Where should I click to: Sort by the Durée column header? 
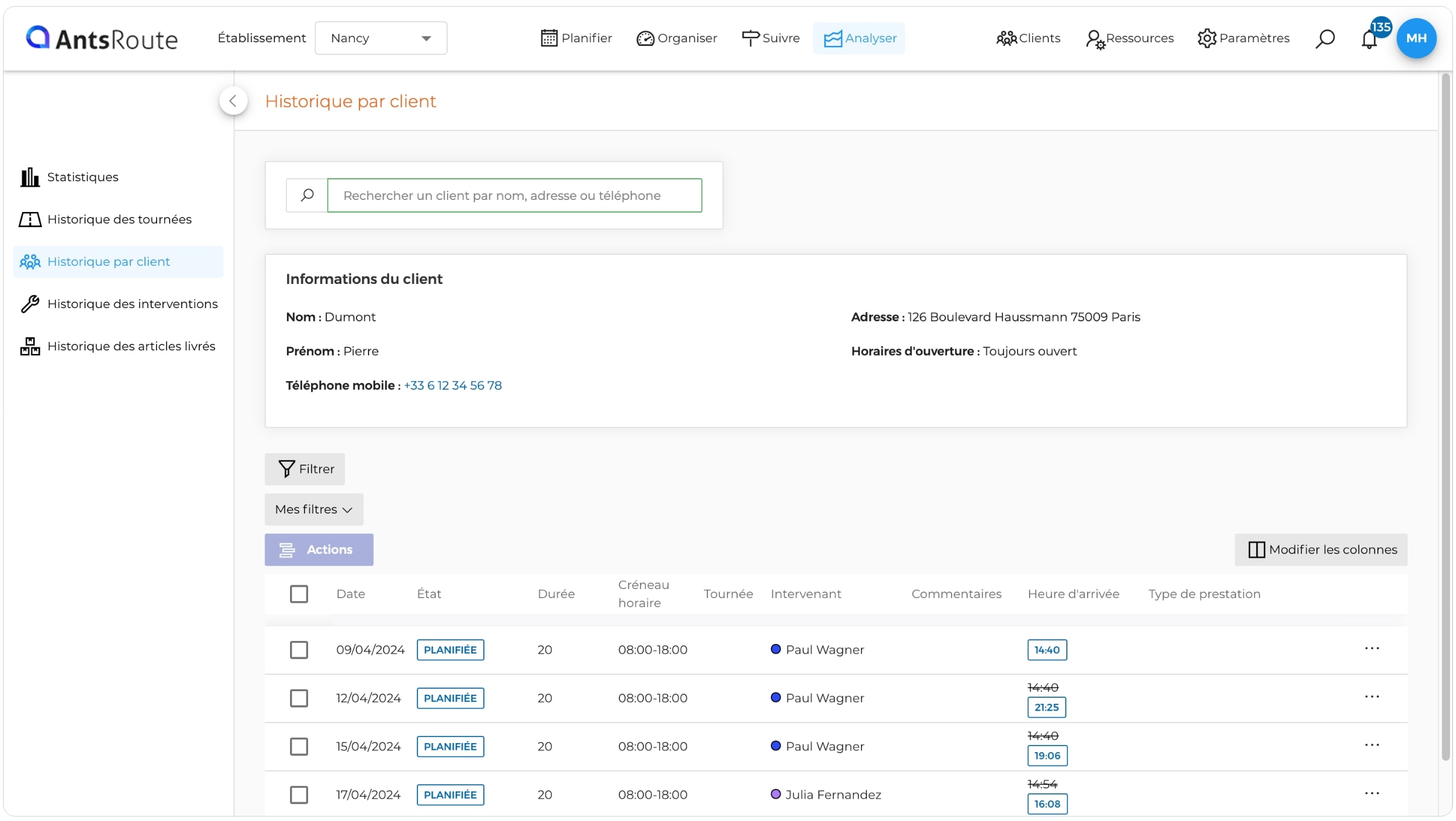[556, 594]
